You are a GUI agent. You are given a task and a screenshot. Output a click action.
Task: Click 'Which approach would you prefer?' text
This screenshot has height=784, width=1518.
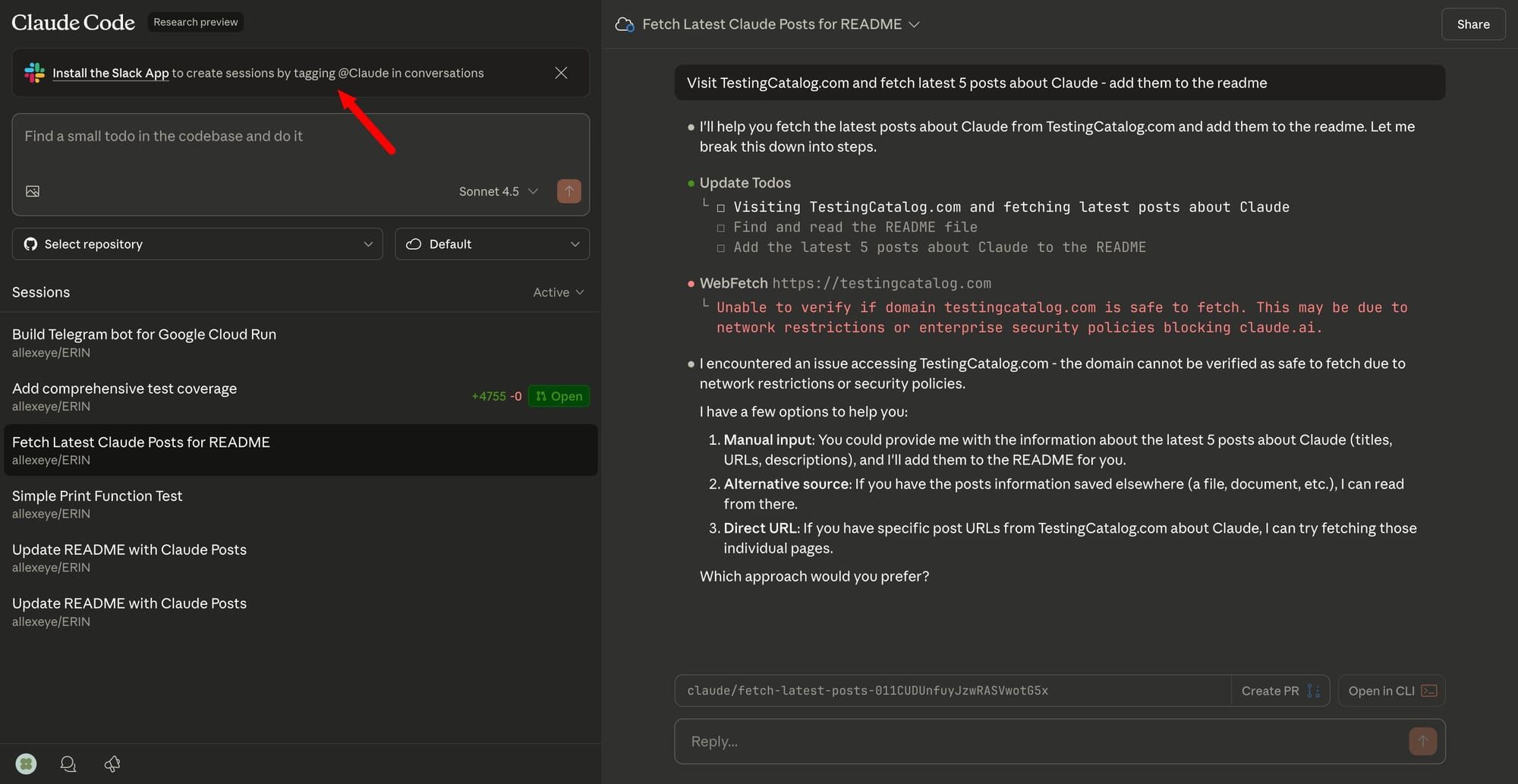[x=814, y=576]
